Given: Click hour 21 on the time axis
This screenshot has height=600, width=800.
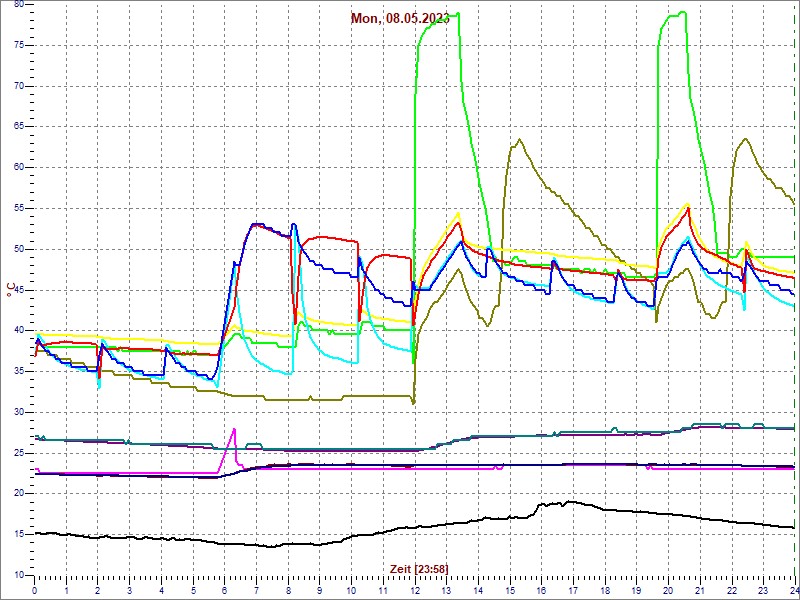Looking at the screenshot, I should [700, 590].
